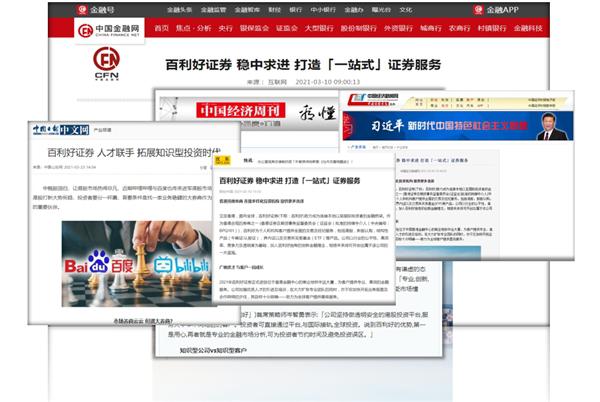The width and height of the screenshot is (600, 402).
Task: Click the 金融号 logo icon in the top bar
Action: (82, 10)
